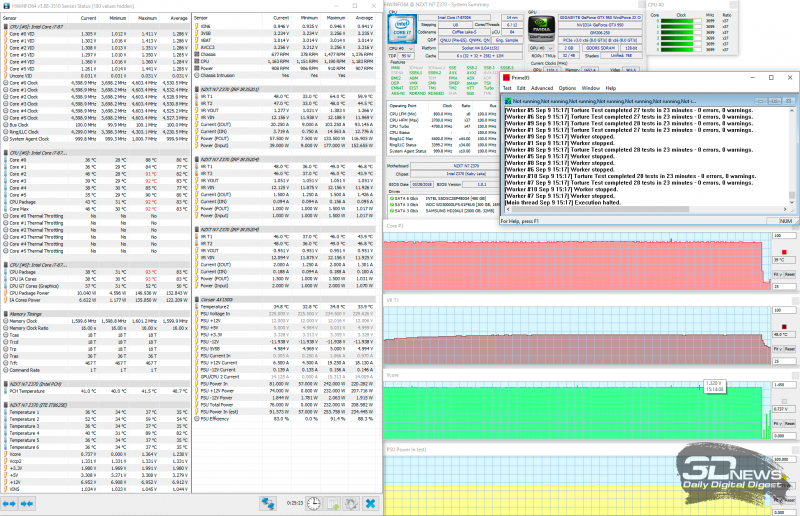
Task: Collapse the first CPU [#0] Intel Core group
Action: (6, 27)
